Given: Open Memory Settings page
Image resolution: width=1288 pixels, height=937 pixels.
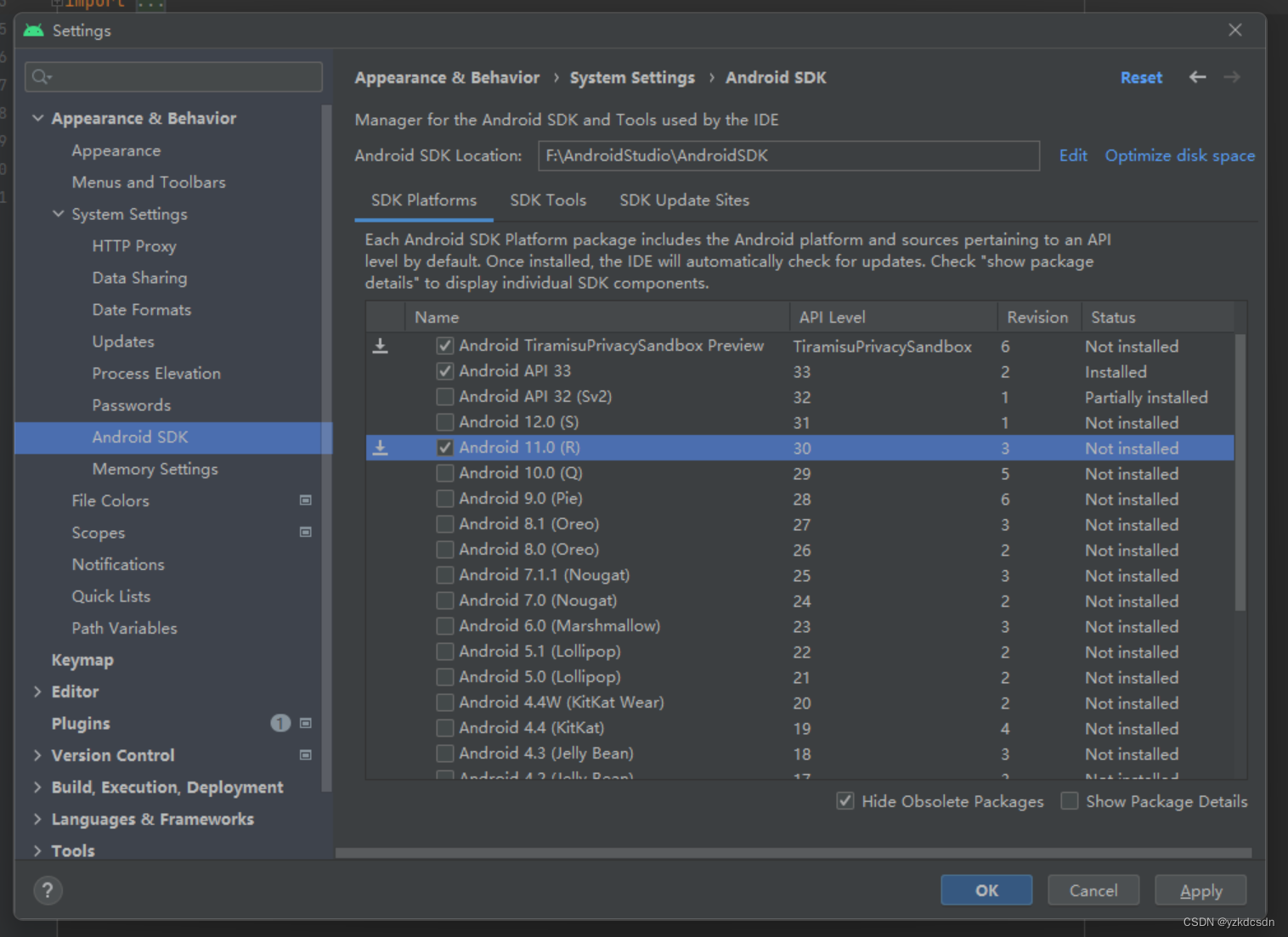Looking at the screenshot, I should click(155, 469).
